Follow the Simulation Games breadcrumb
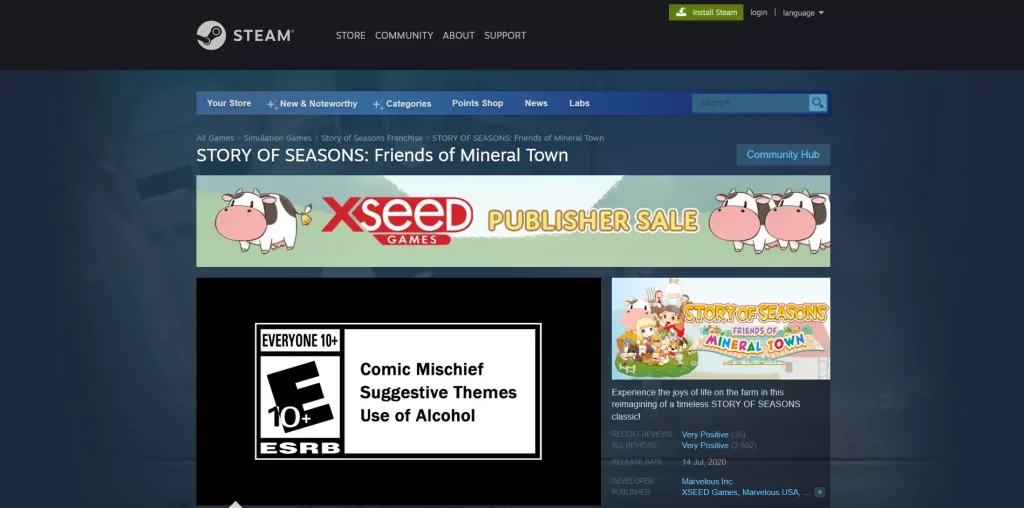Screen dimensions: 1024x508 tap(278, 138)
